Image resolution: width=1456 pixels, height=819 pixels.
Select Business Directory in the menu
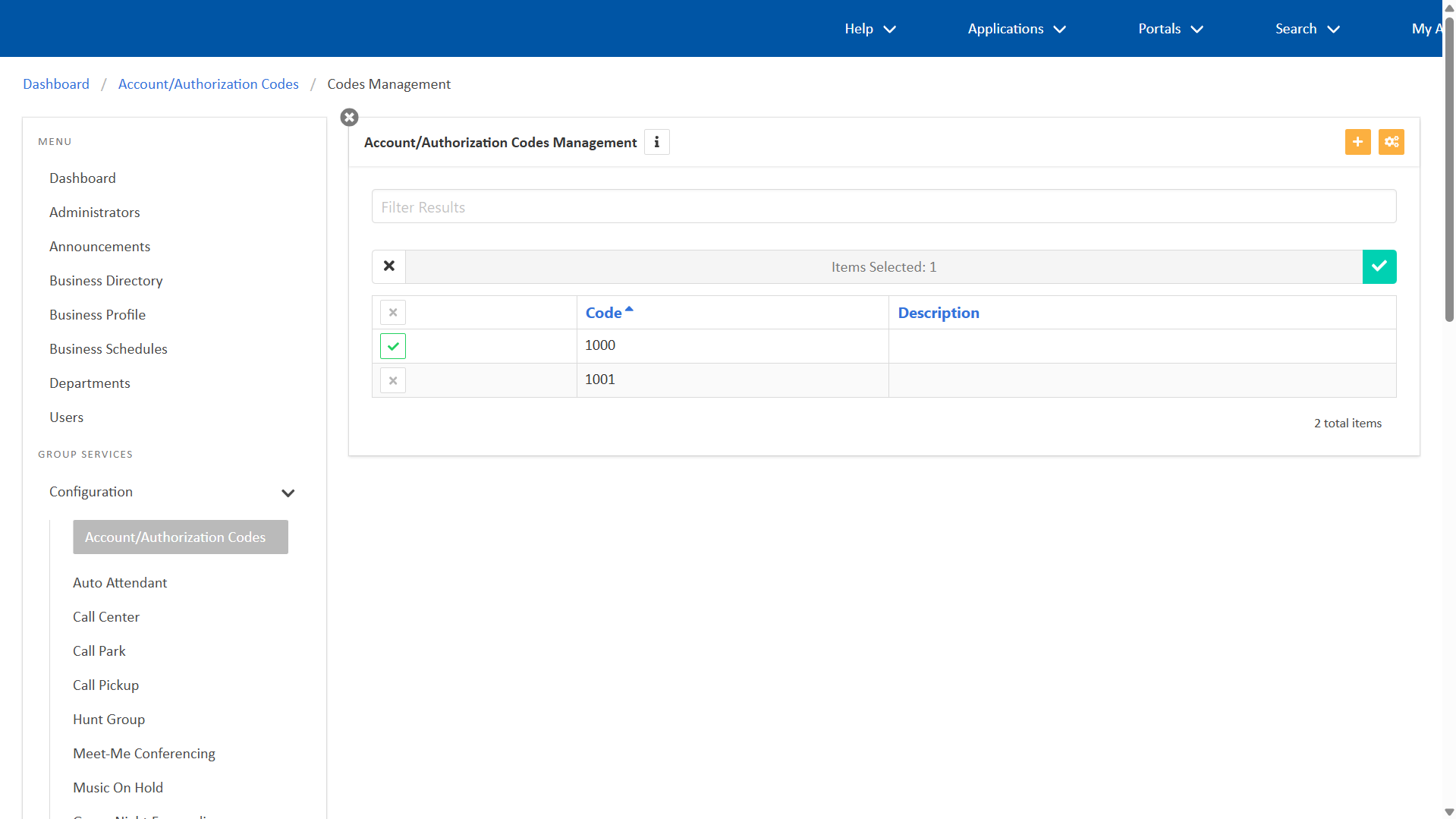point(106,281)
